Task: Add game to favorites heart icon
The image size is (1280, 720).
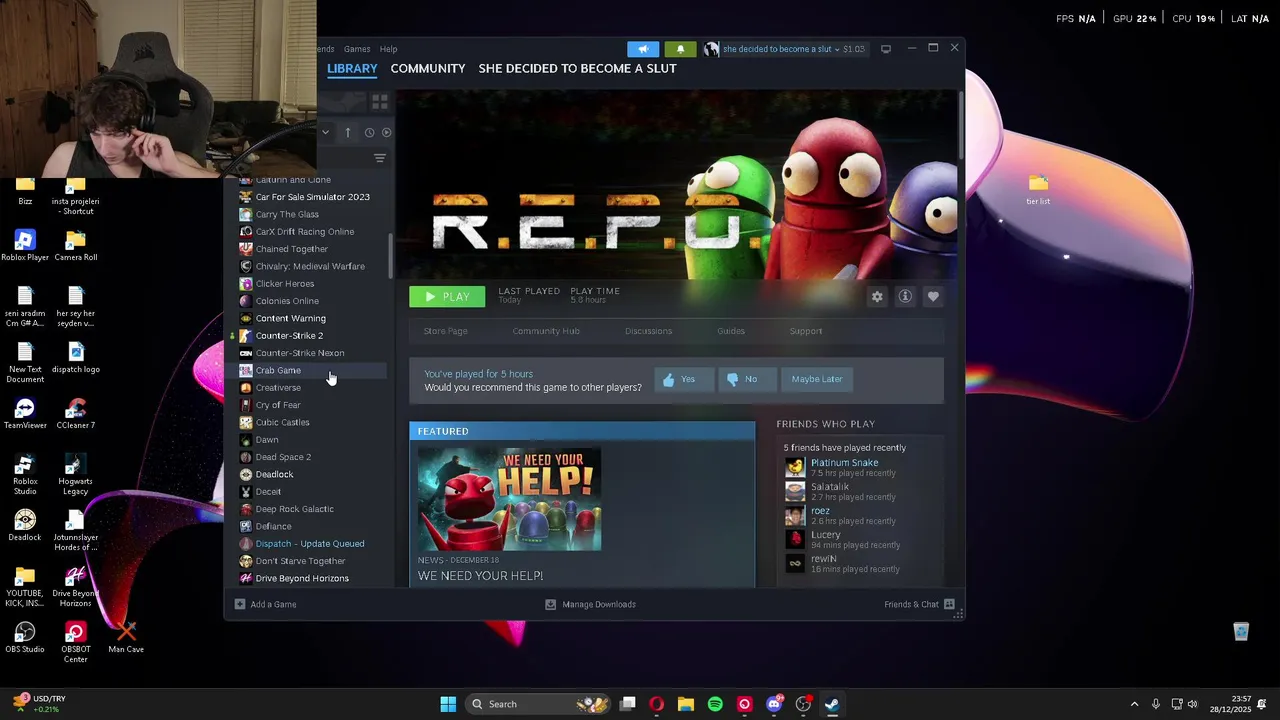Action: [933, 297]
